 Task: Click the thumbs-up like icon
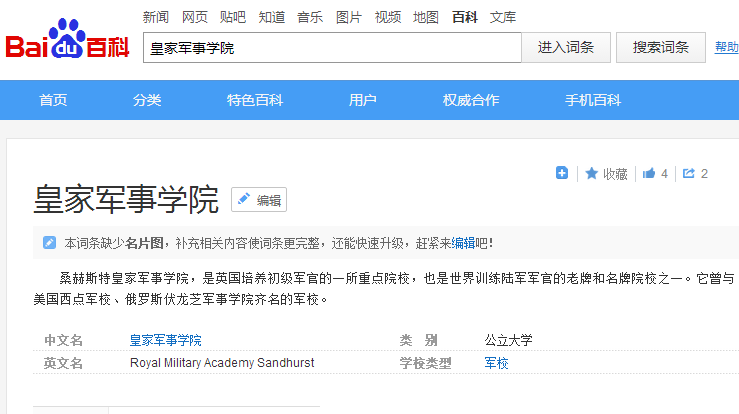coord(649,174)
